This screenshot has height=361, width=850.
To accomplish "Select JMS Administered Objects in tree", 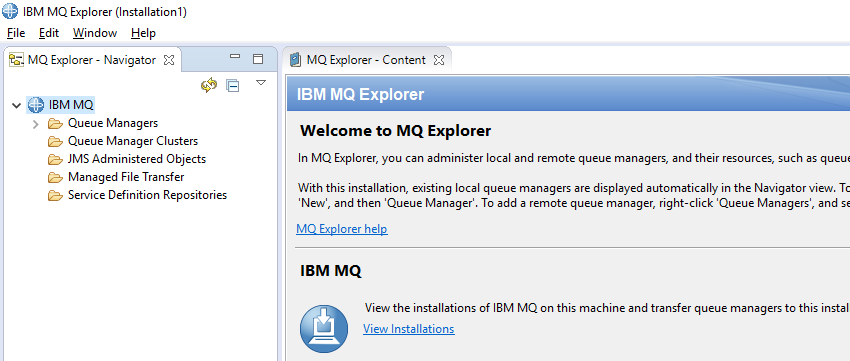I will [x=137, y=159].
